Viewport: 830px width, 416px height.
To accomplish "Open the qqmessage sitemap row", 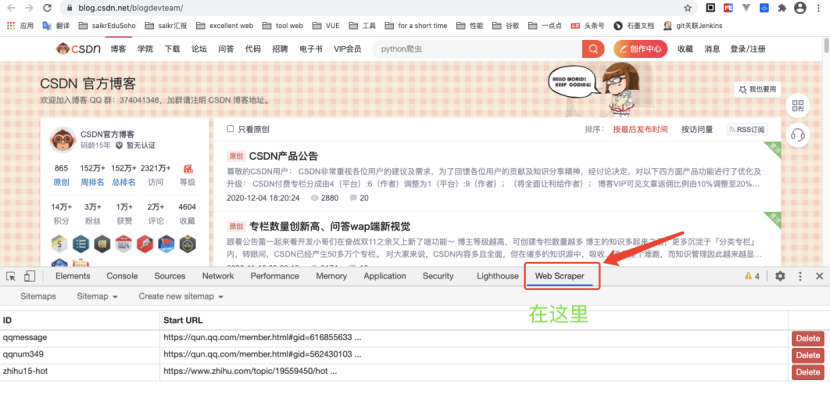I will click(396, 338).
